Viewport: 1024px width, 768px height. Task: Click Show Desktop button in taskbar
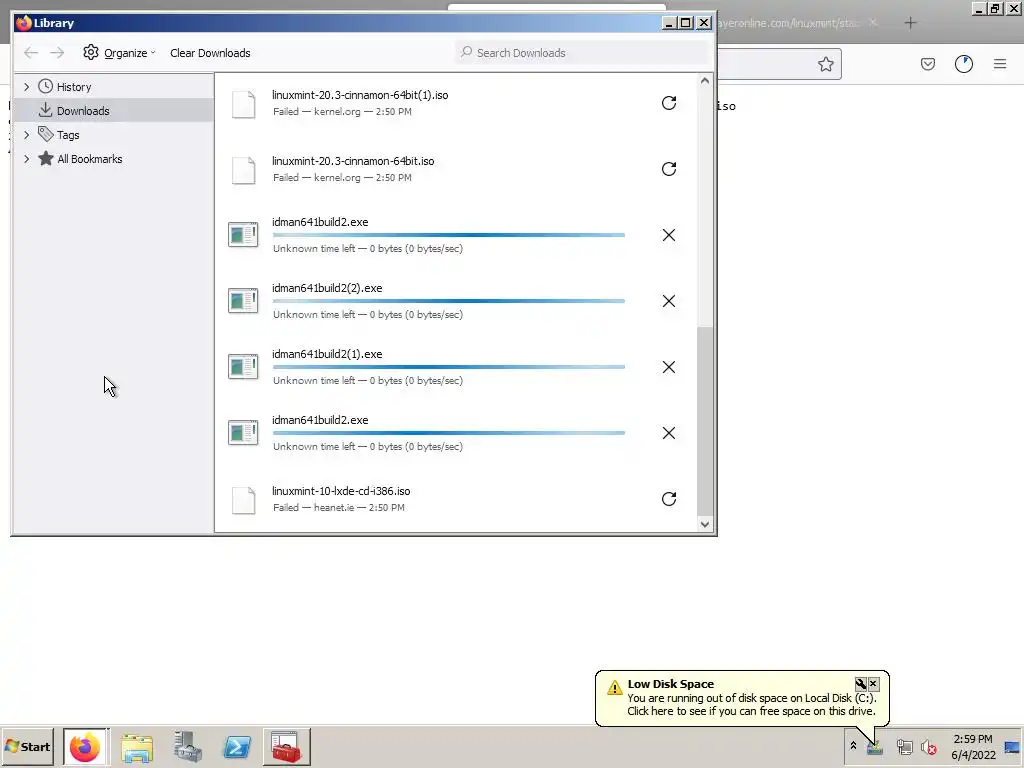coord(1013,747)
